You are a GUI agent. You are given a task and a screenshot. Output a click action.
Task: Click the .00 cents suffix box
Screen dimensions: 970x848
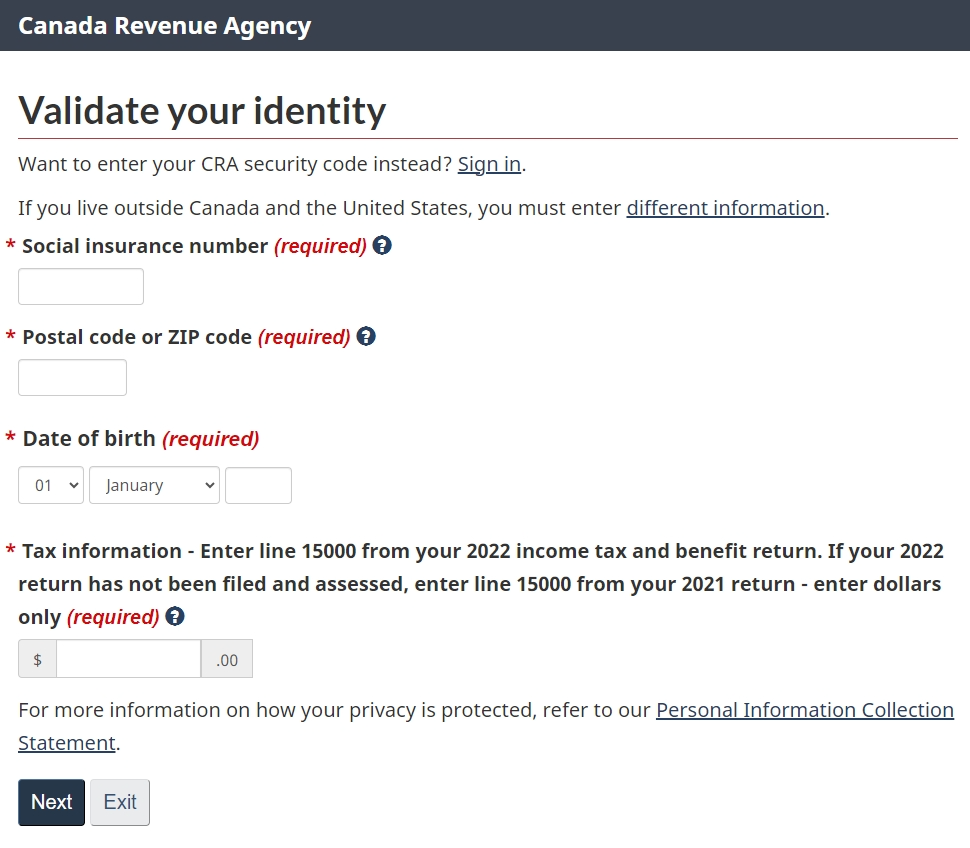coord(226,659)
